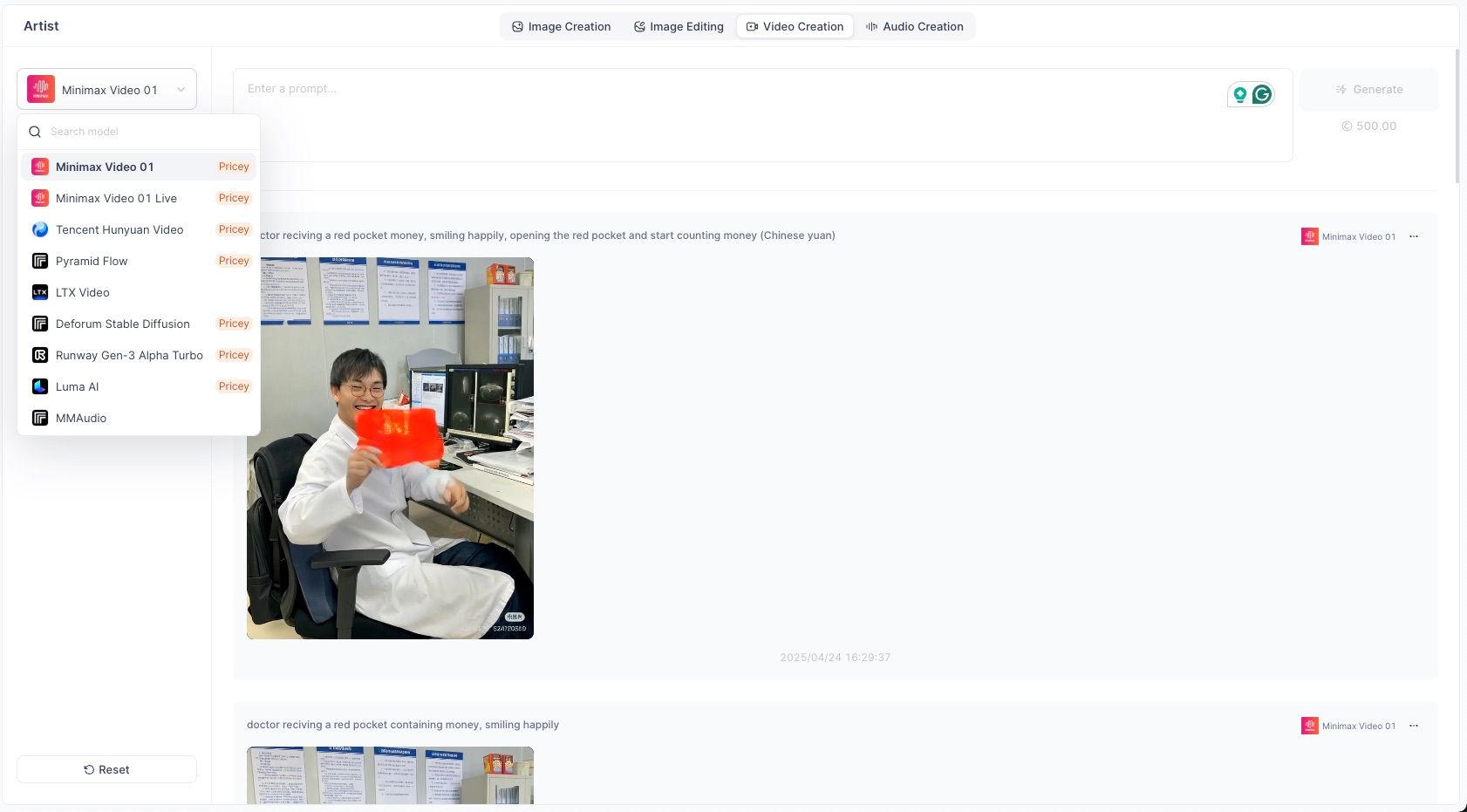Click the search magnifier icon
Image resolution: width=1467 pixels, height=812 pixels.
point(35,132)
